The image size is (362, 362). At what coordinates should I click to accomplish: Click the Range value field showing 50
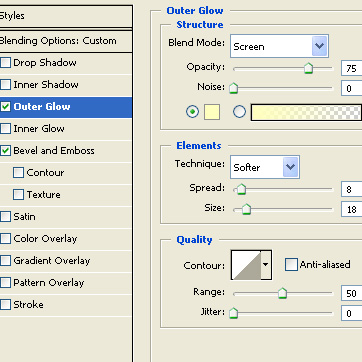tap(352, 293)
